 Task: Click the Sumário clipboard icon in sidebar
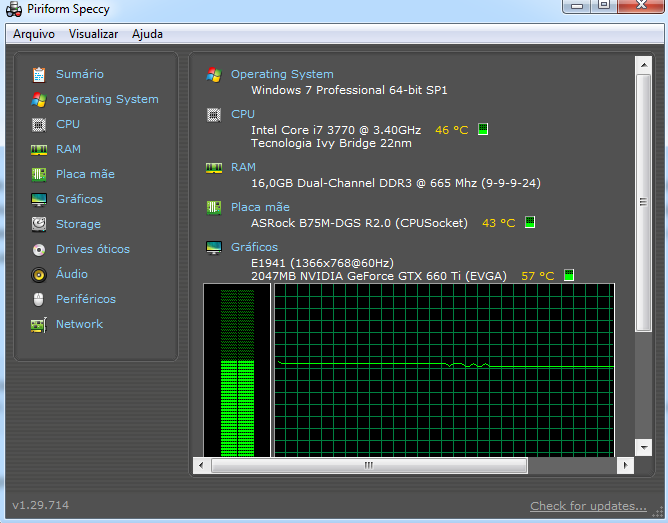tap(39, 74)
